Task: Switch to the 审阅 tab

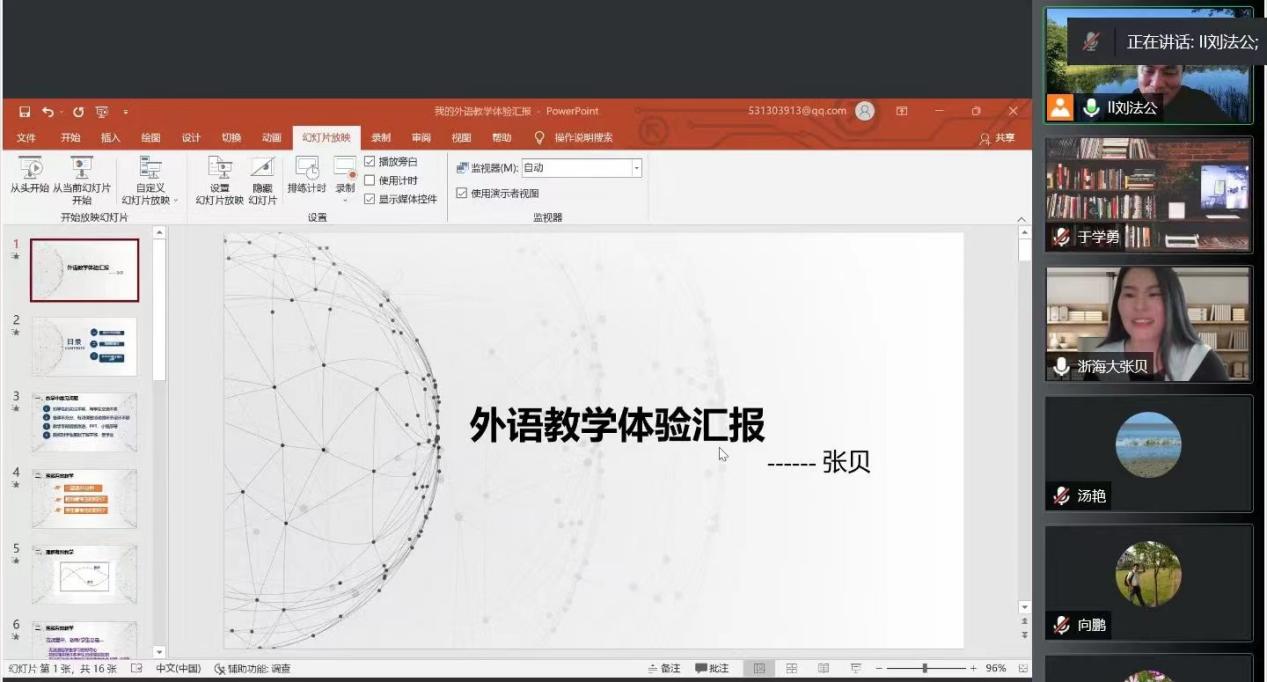Action: pos(421,138)
